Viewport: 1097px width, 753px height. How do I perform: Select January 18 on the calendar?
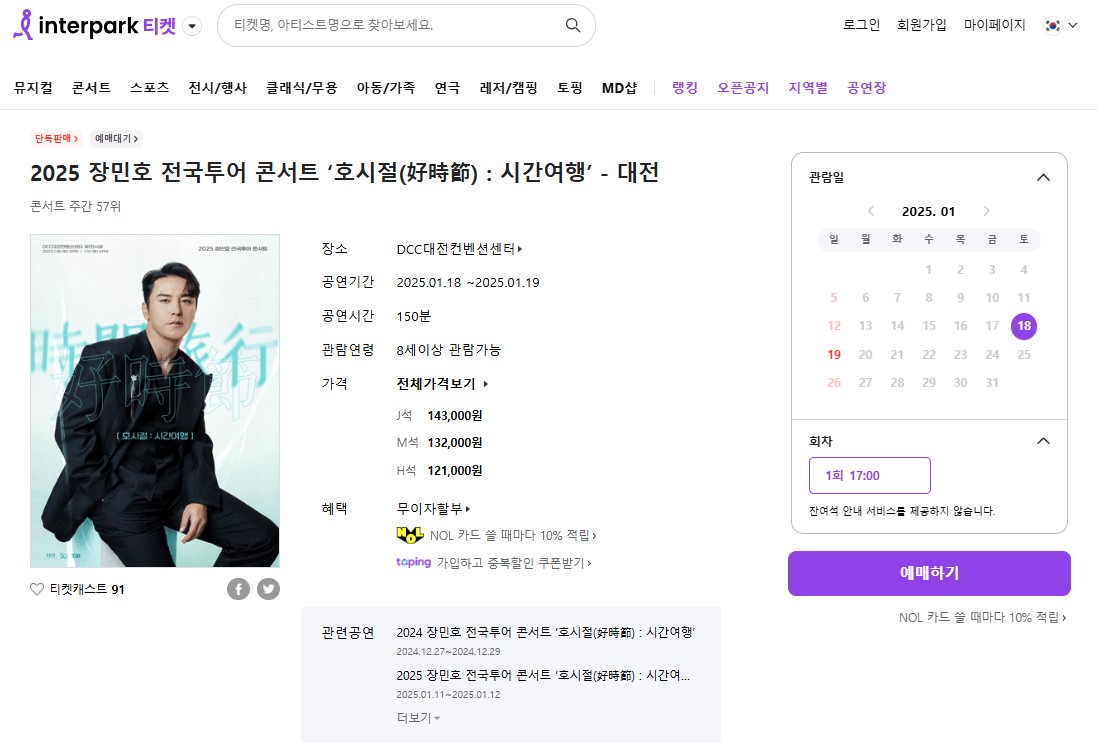1024,326
